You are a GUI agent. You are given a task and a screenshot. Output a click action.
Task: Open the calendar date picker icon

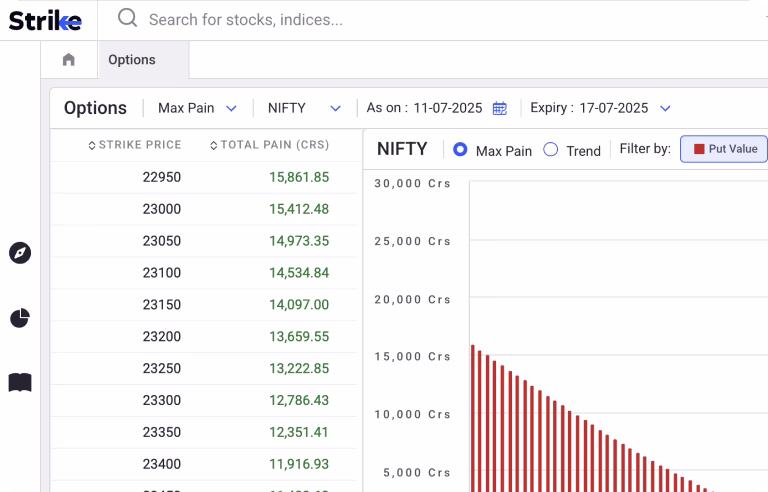click(500, 108)
